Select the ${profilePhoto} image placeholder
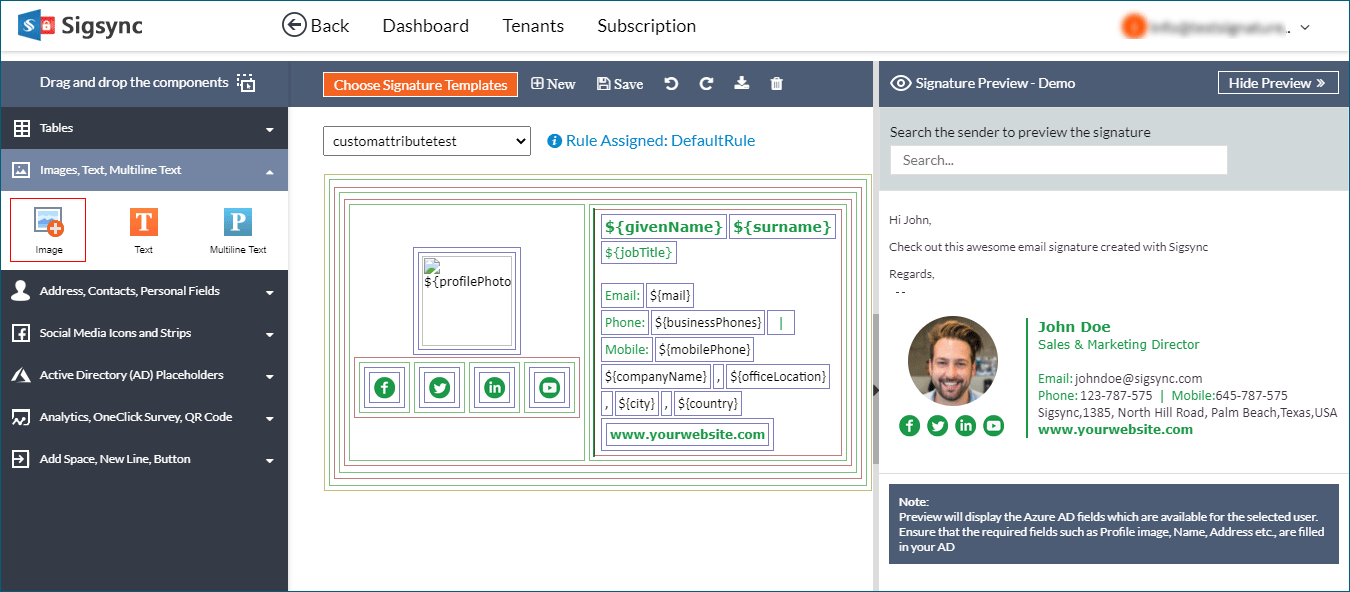 (467, 301)
